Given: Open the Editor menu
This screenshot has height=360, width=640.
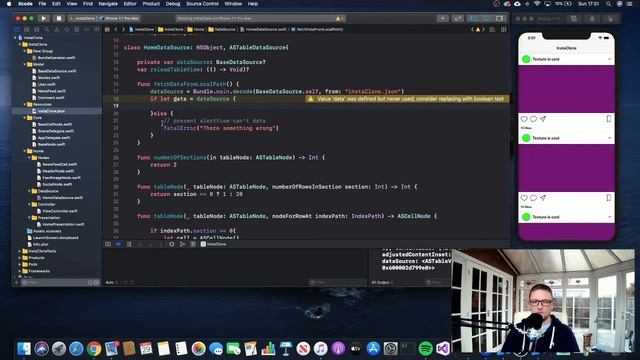Looking at the screenshot, I should click(x=130, y=4).
